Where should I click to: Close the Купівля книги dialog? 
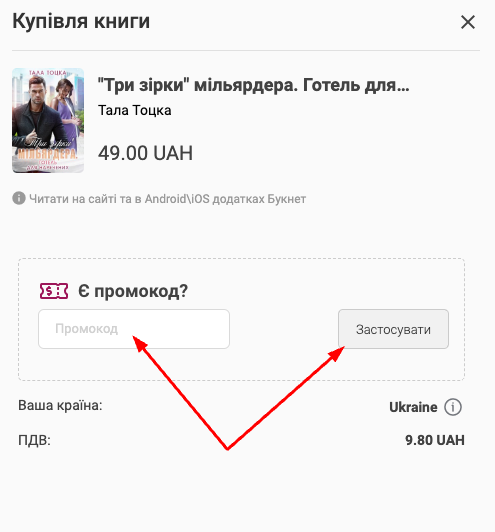pos(468,22)
